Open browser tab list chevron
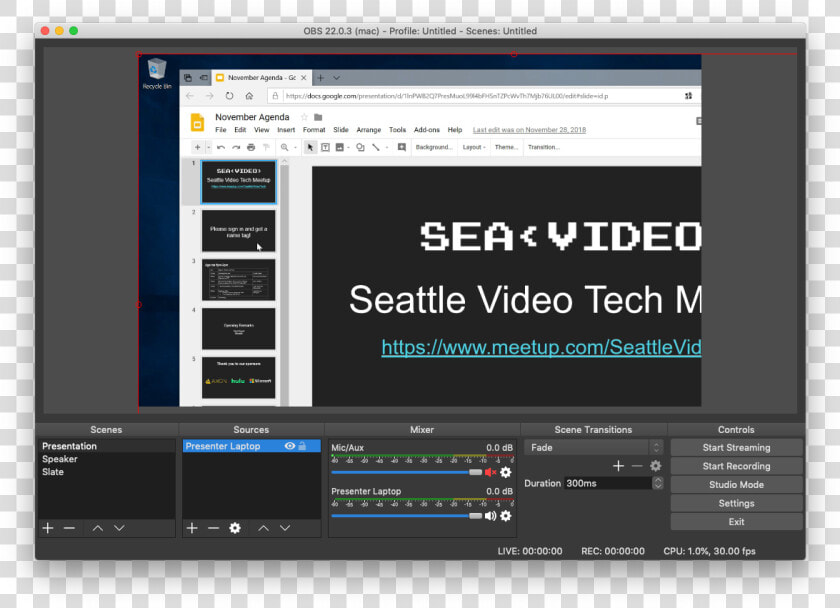 coord(336,78)
